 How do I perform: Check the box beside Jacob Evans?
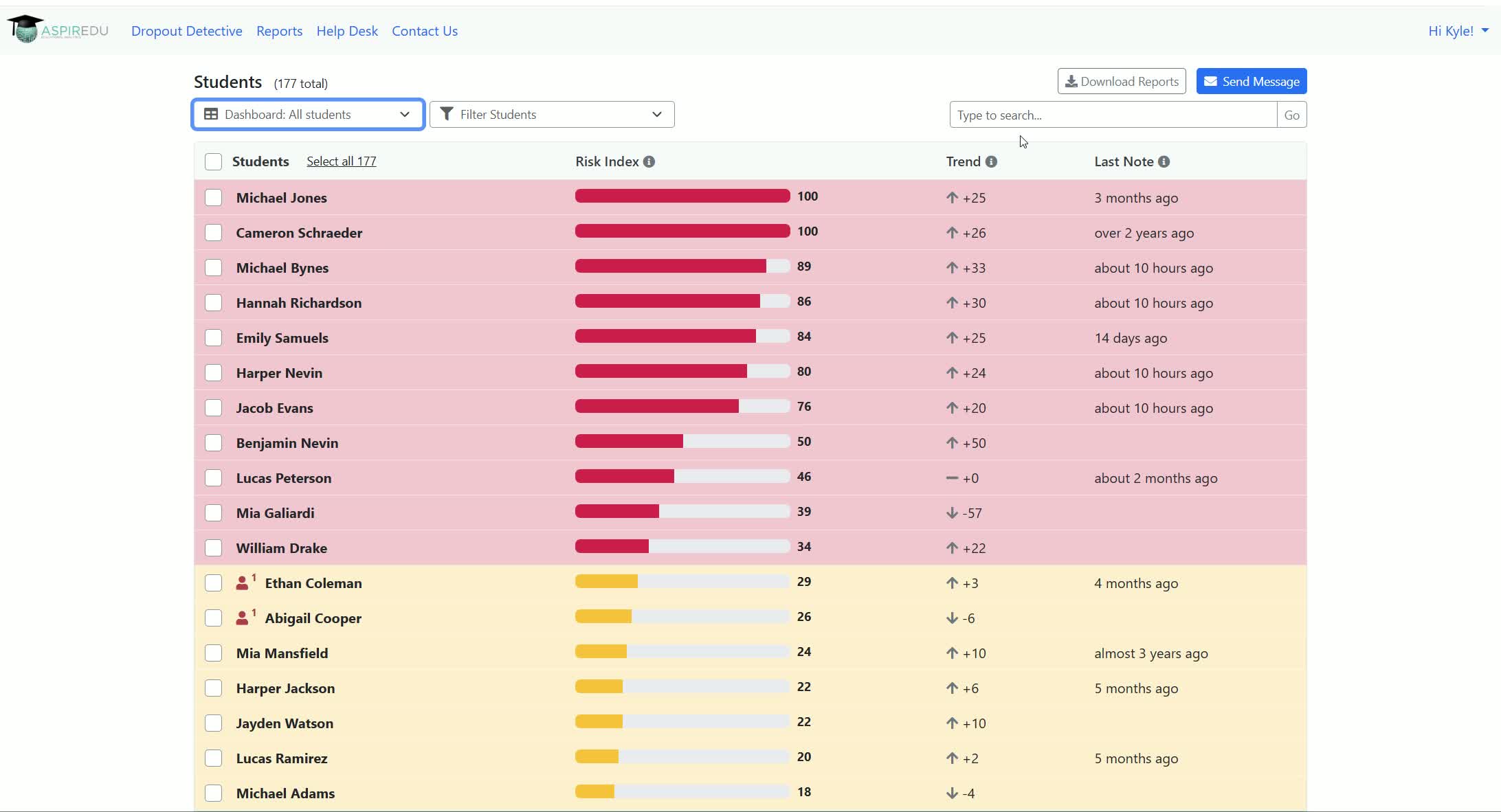pyautogui.click(x=213, y=408)
